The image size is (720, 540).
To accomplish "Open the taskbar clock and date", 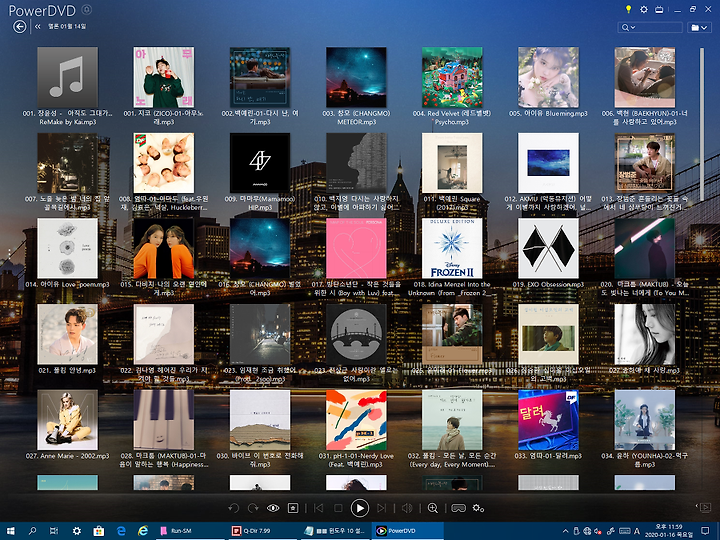I will pos(669,531).
